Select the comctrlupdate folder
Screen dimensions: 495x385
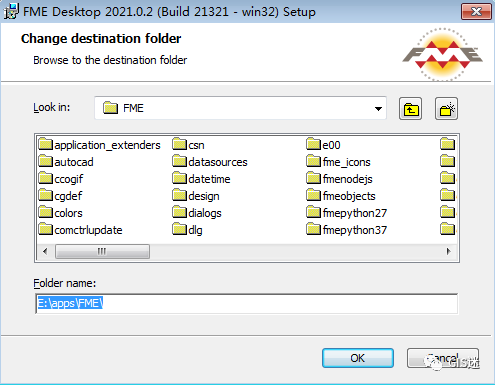[x=80, y=230]
